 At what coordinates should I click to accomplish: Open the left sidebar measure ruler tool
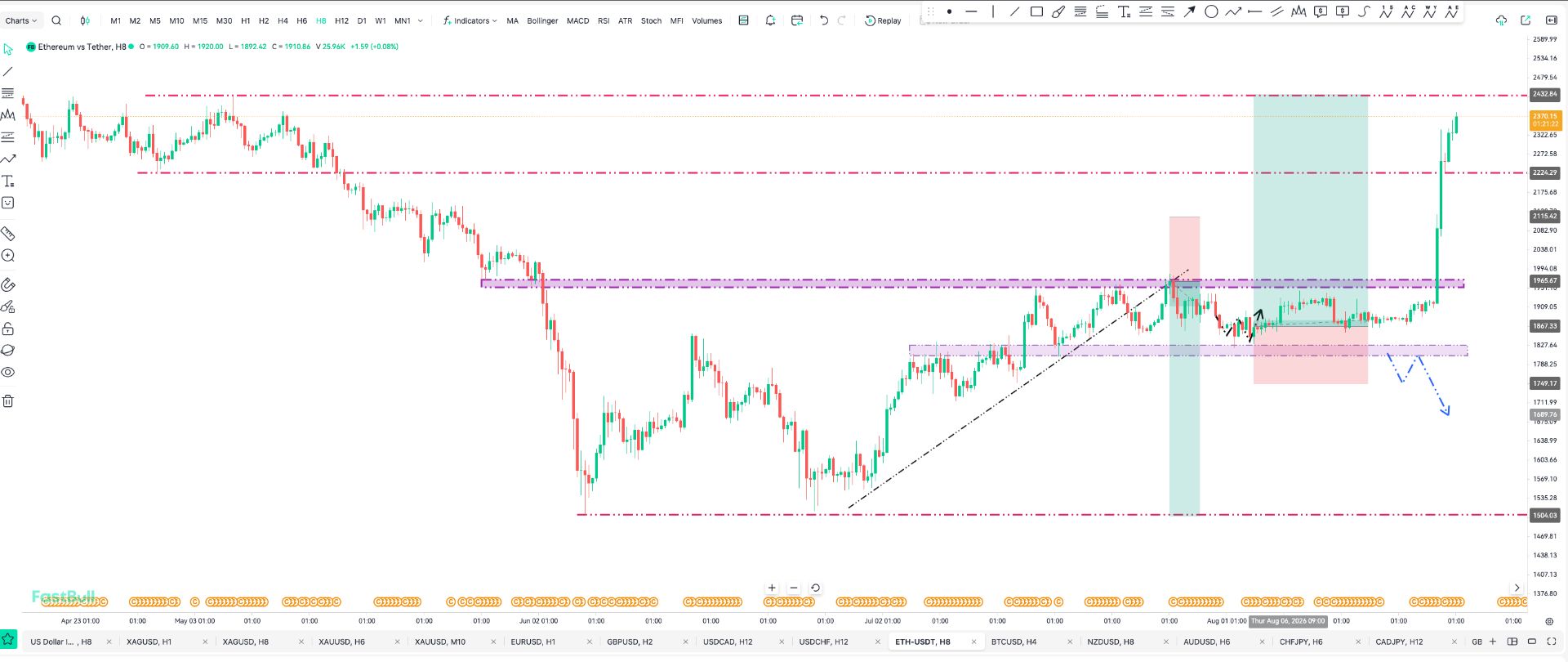click(8, 234)
